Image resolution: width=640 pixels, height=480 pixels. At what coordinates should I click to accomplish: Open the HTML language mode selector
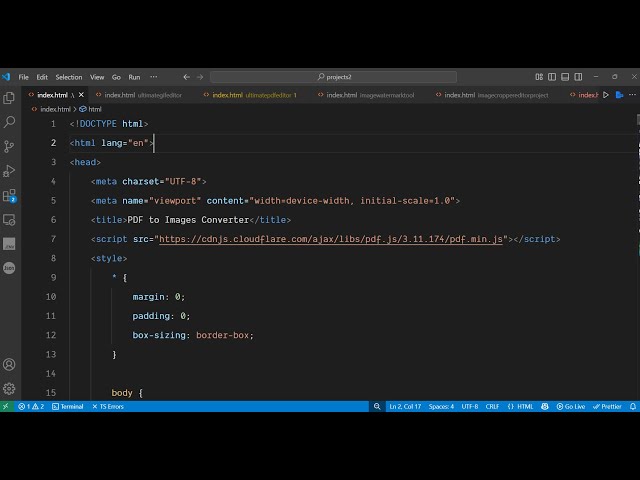tap(520, 407)
